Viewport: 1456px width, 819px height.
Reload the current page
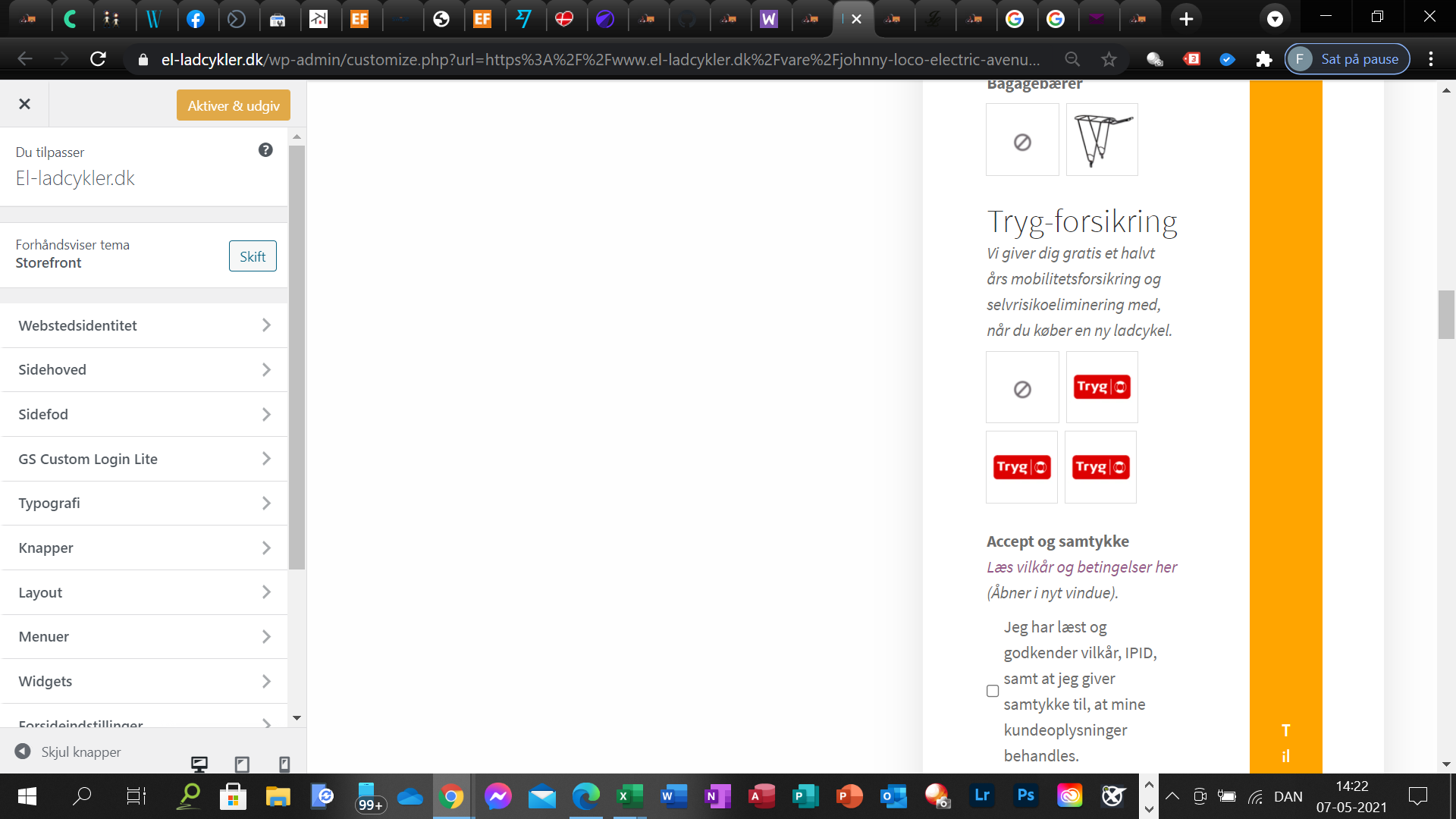98,59
